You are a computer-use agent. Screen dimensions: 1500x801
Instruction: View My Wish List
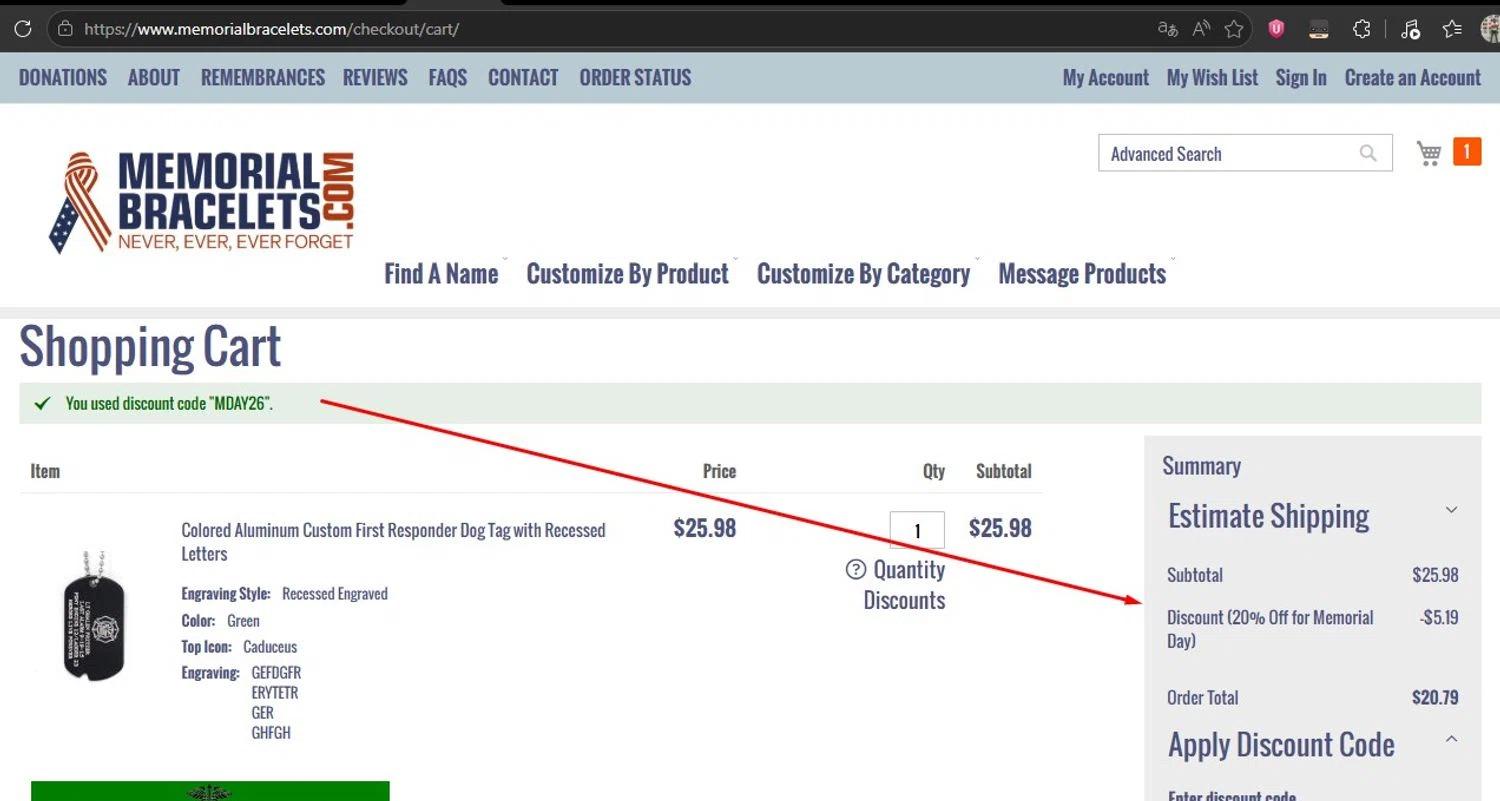point(1212,77)
